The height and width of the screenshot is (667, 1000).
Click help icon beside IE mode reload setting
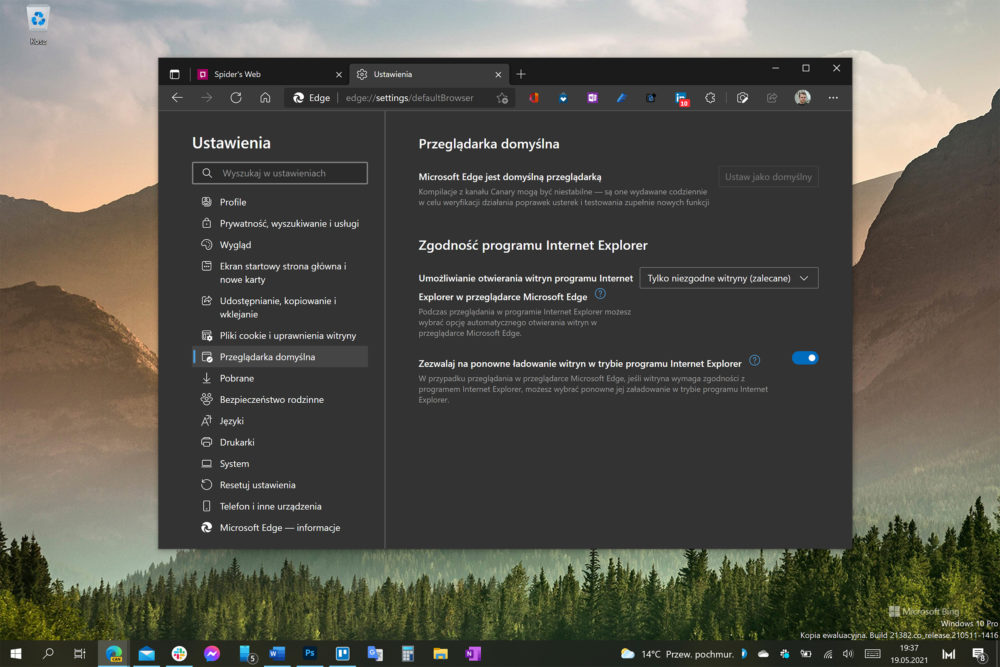pos(754,360)
